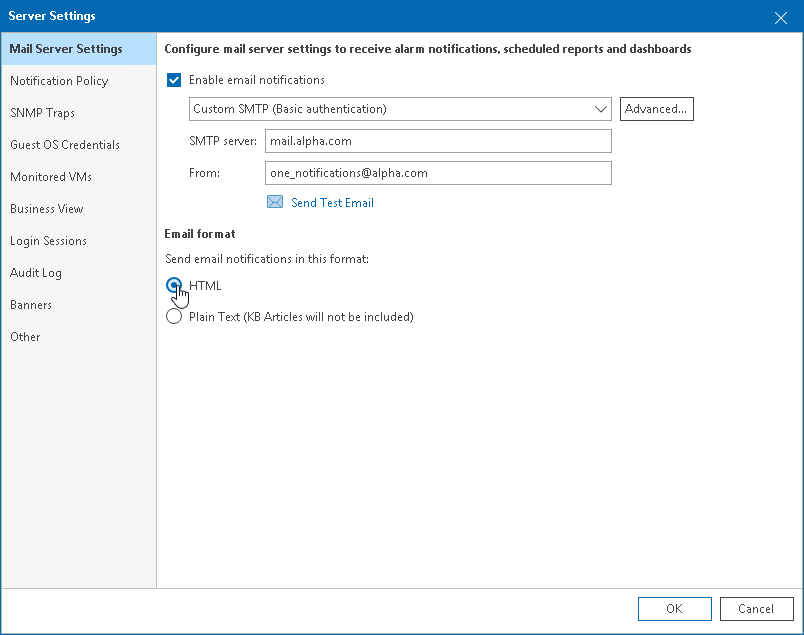Viewport: 804px width, 635px height.
Task: Click the envelope icon beside Send Test Email
Action: 275,202
